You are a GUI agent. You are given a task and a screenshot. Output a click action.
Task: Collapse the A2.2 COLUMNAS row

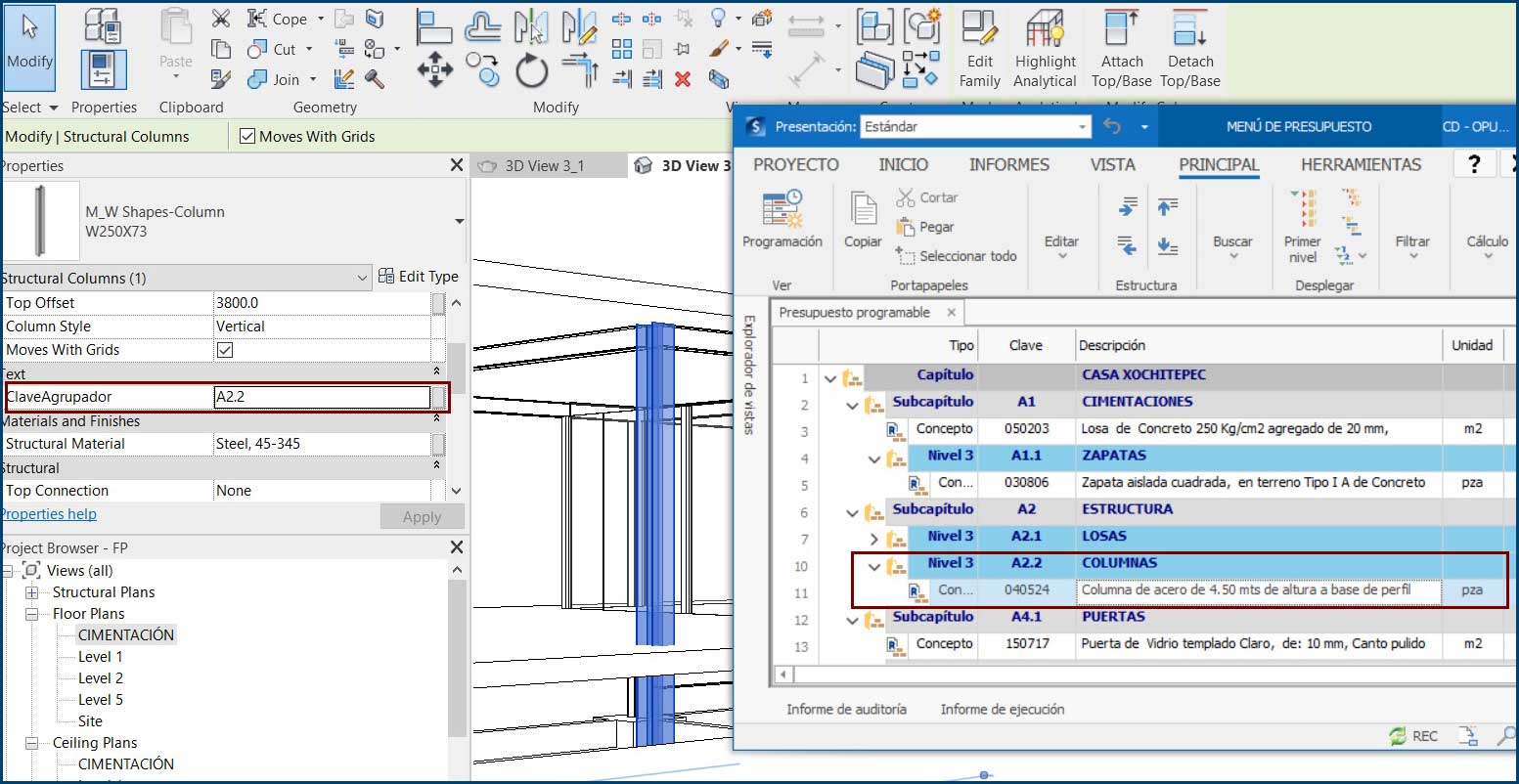pyautogui.click(x=874, y=564)
